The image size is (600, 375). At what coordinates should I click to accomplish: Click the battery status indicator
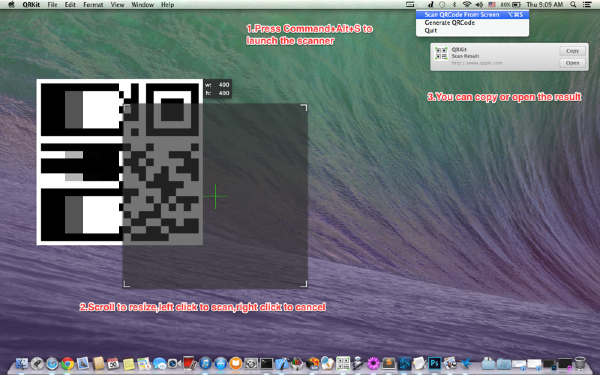click(510, 5)
